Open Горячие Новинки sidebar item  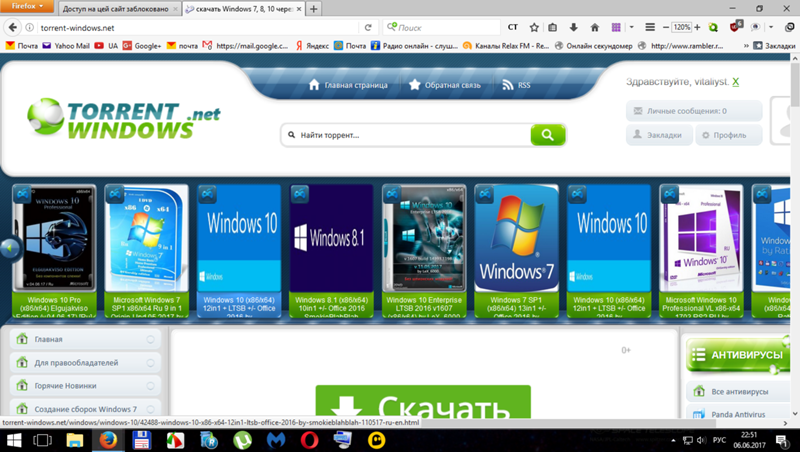(85, 386)
